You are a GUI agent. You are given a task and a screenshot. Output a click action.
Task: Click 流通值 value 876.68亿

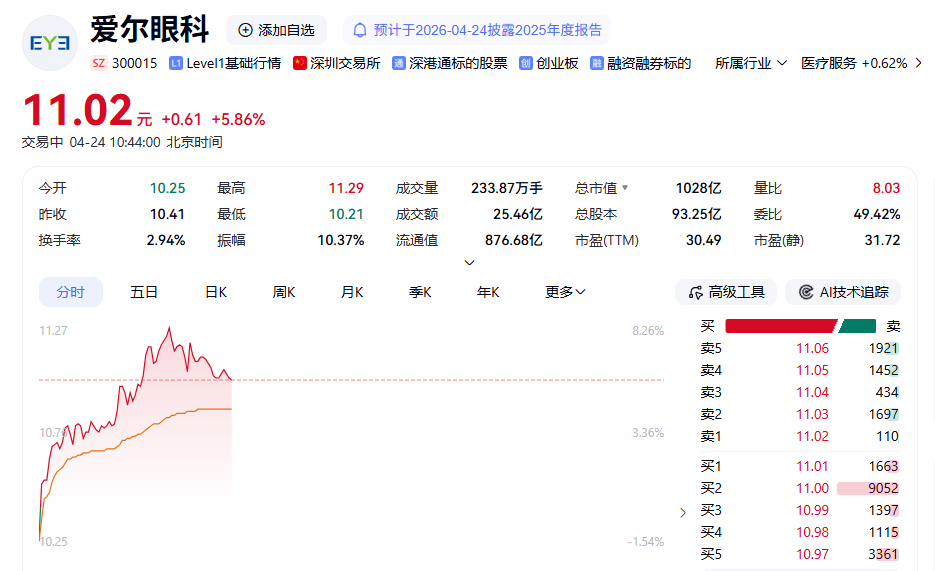click(x=513, y=240)
